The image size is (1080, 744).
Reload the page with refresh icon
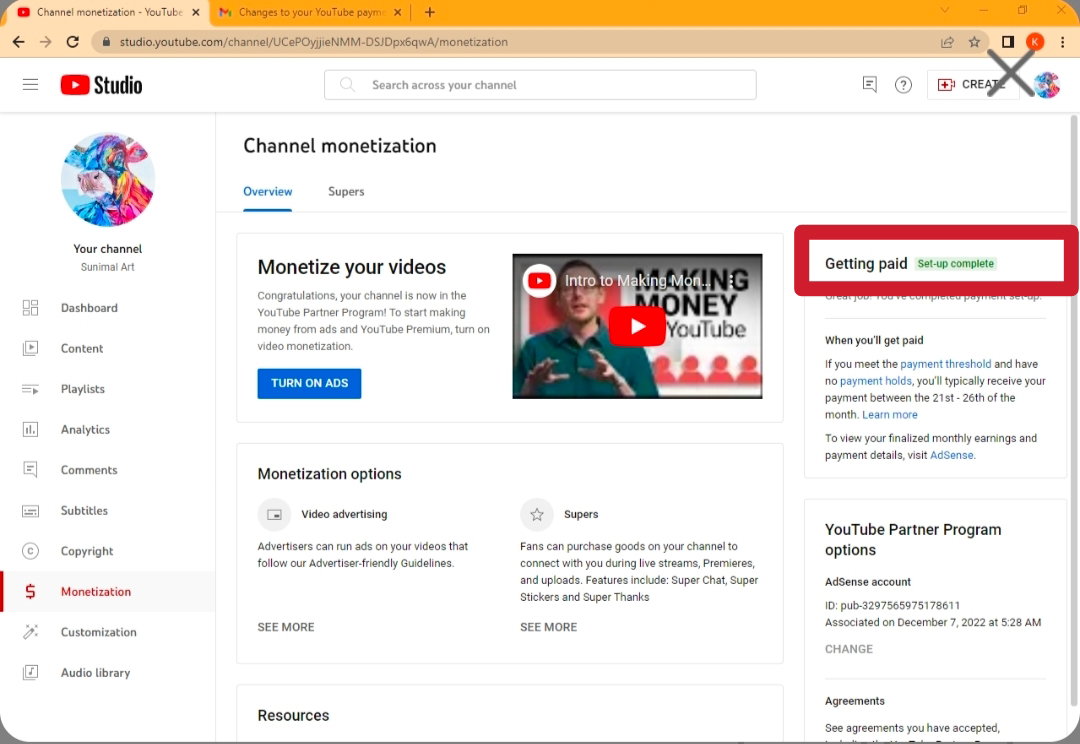click(72, 42)
